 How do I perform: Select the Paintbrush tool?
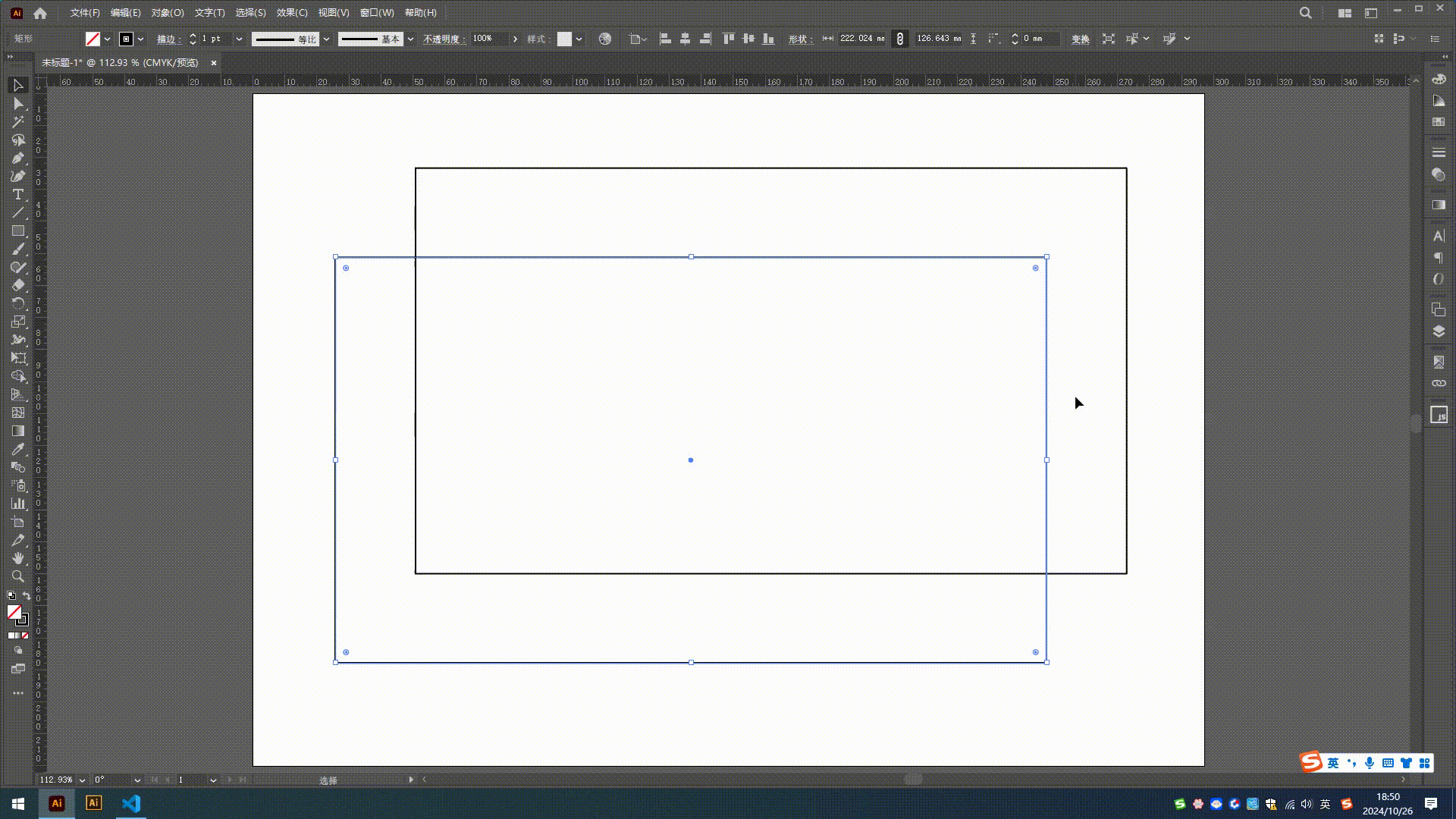[18, 249]
